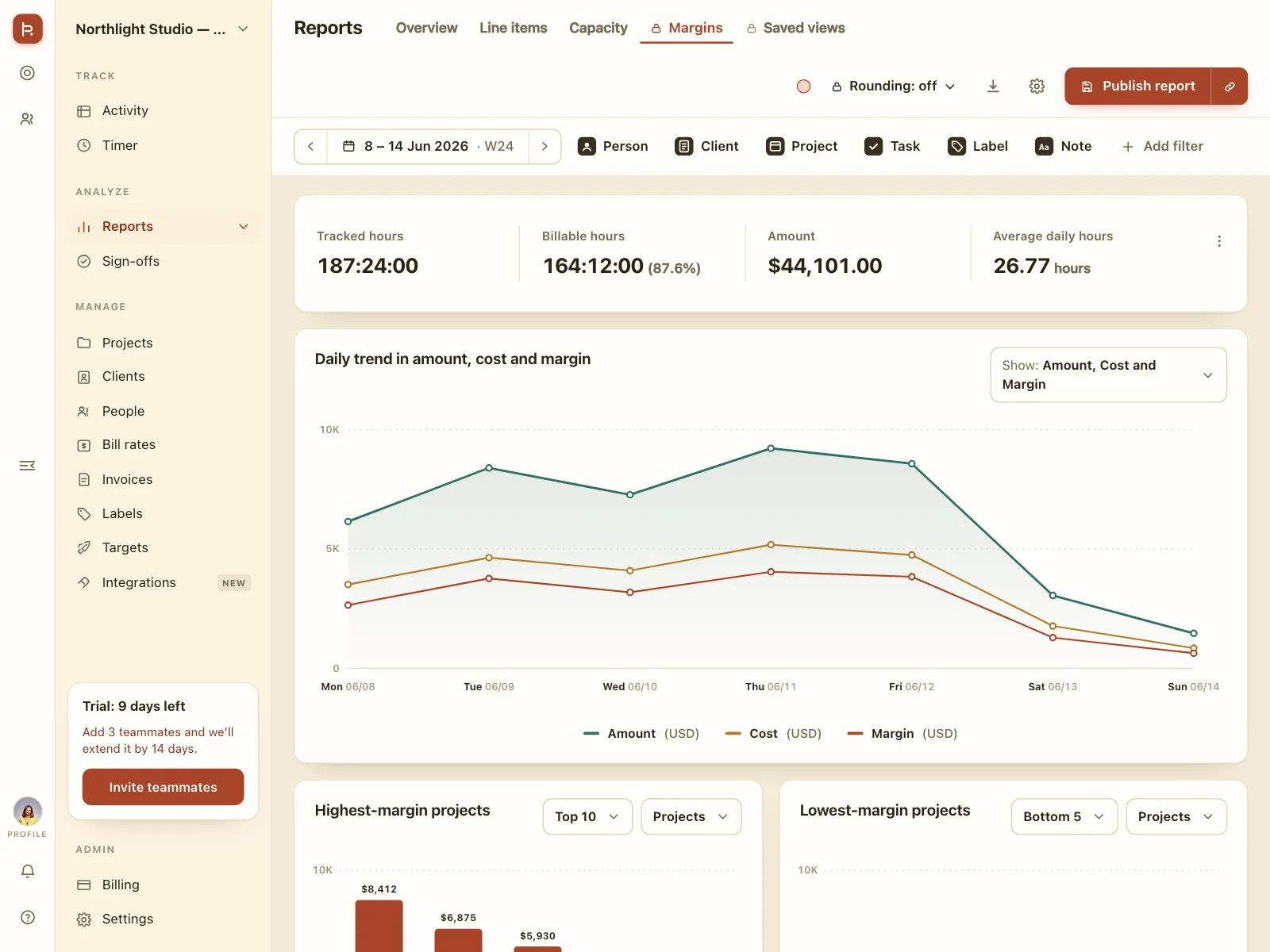
Task: Open Billing in sidebar
Action: [x=163, y=885]
